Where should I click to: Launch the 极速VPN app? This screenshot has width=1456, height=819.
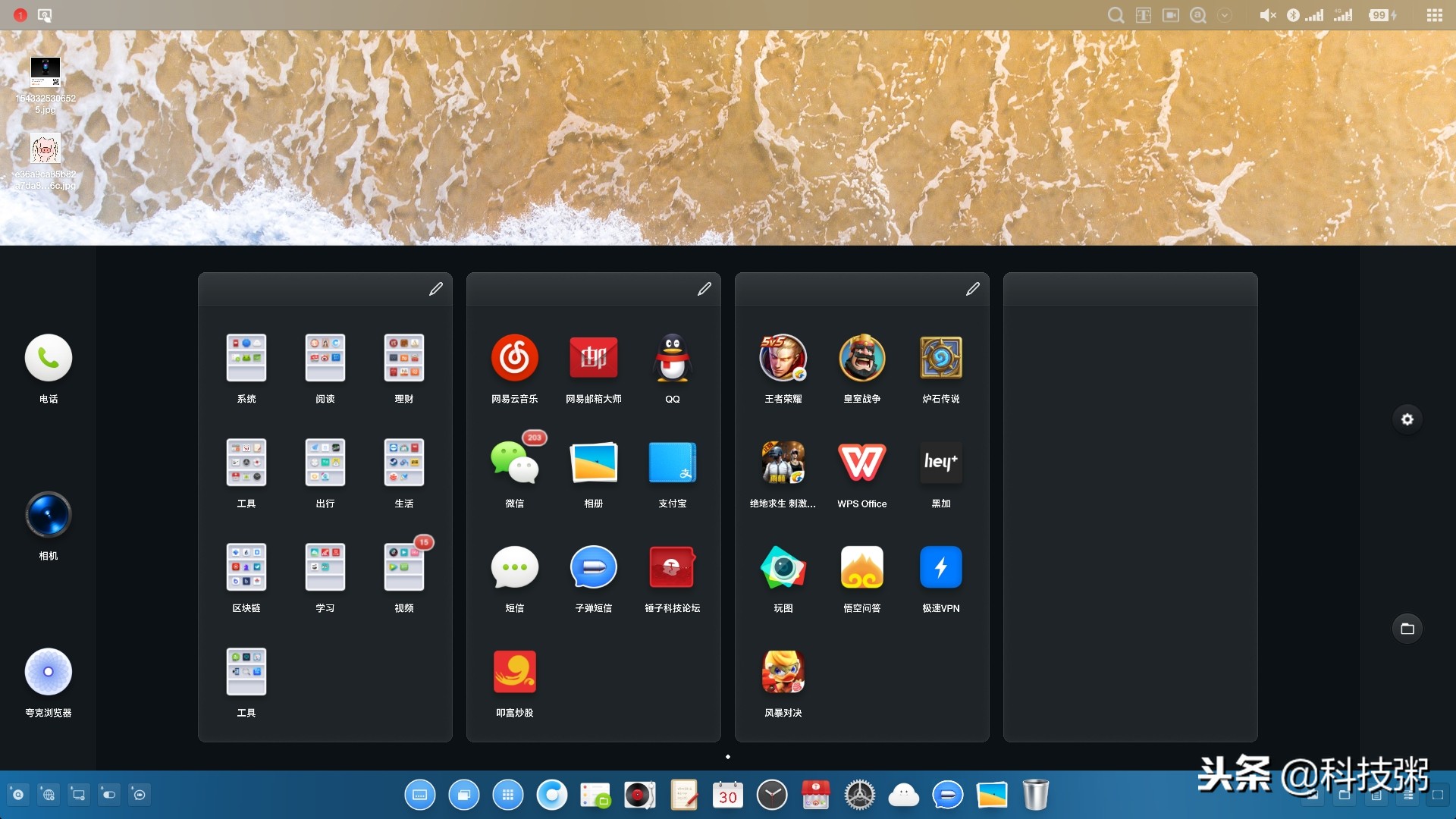pyautogui.click(x=940, y=567)
